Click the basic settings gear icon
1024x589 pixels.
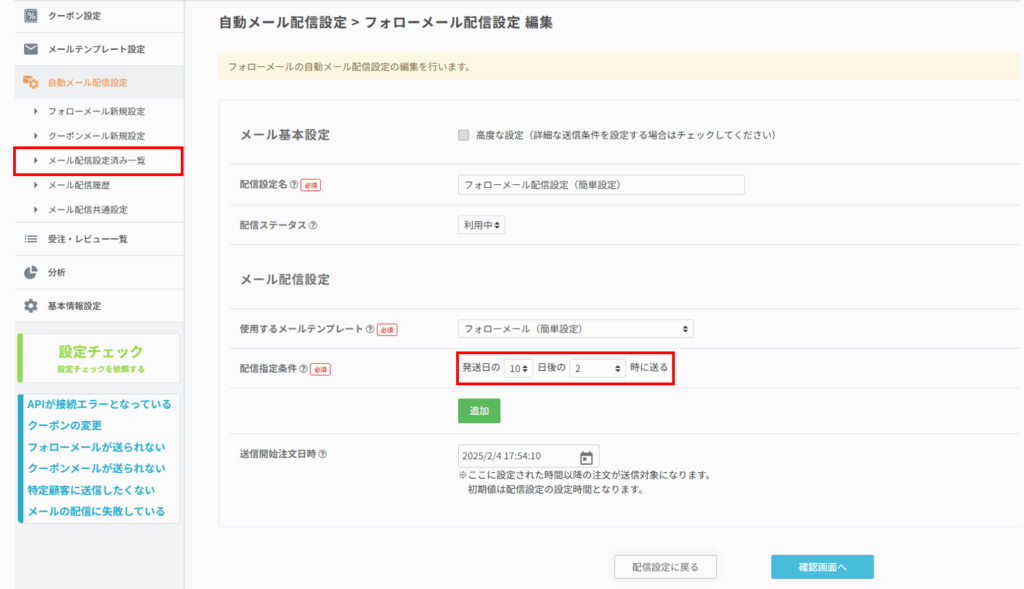tap(30, 305)
